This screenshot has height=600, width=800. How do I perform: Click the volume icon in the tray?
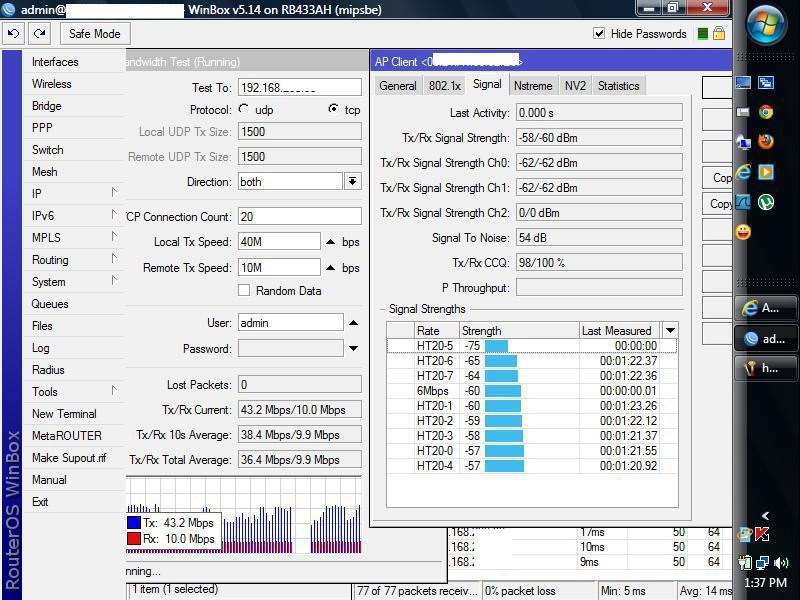(x=780, y=562)
